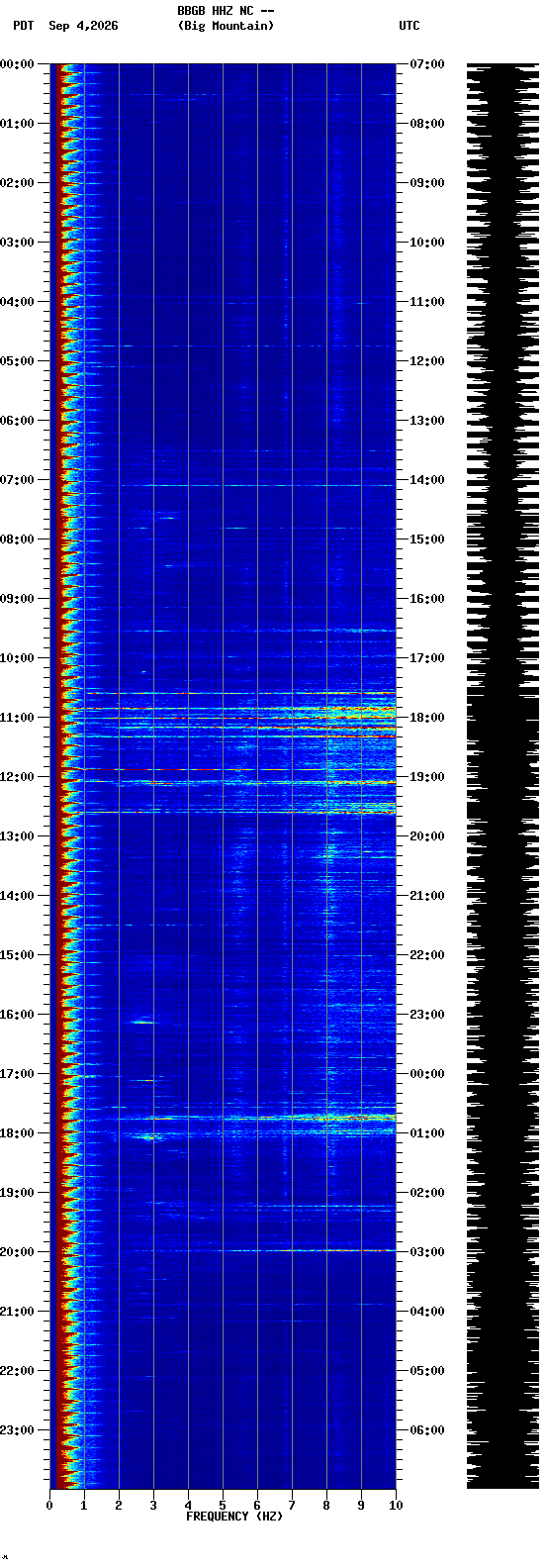Click frequency axis tick label 3

click(153, 1506)
